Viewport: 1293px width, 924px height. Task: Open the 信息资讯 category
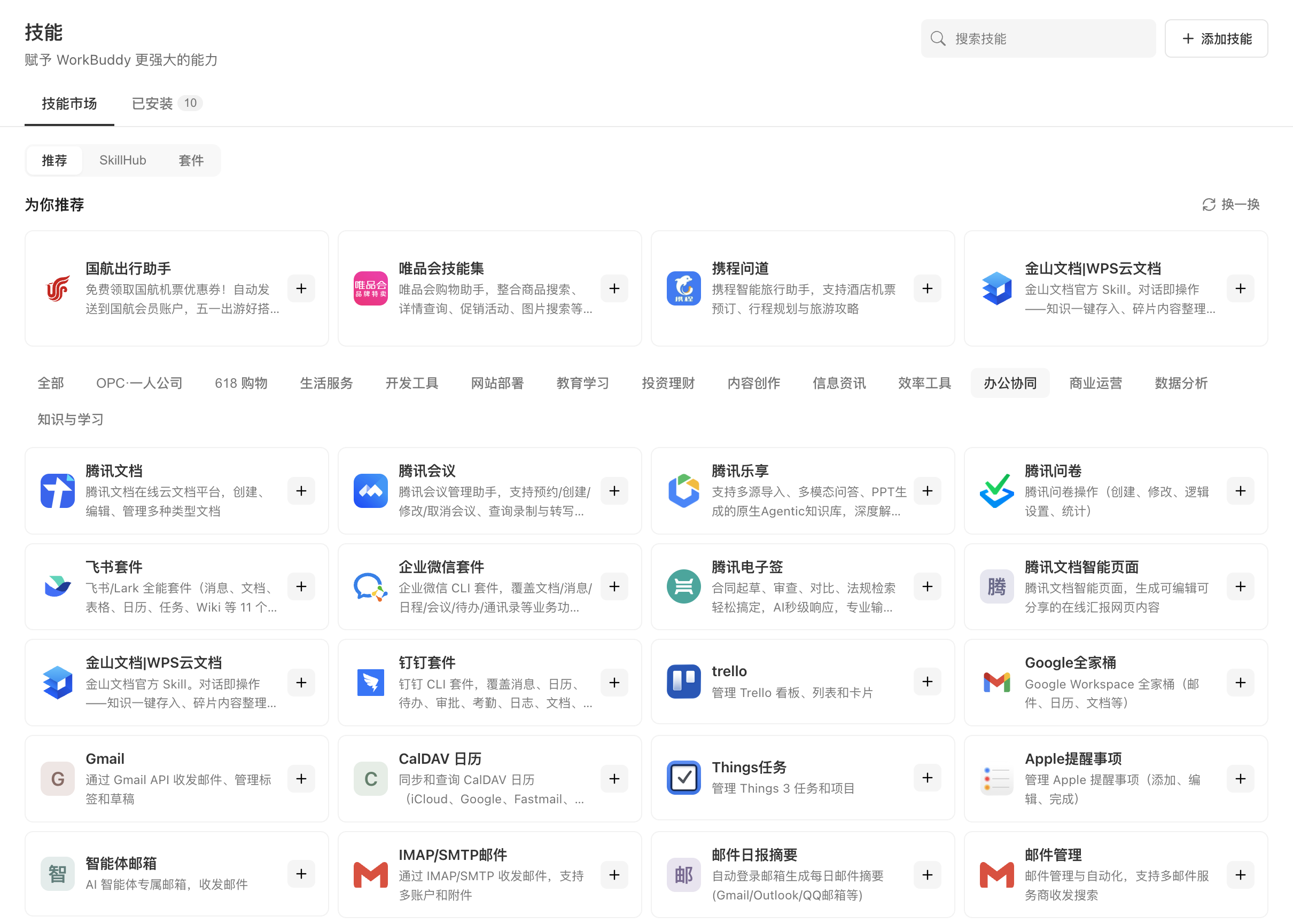(839, 383)
